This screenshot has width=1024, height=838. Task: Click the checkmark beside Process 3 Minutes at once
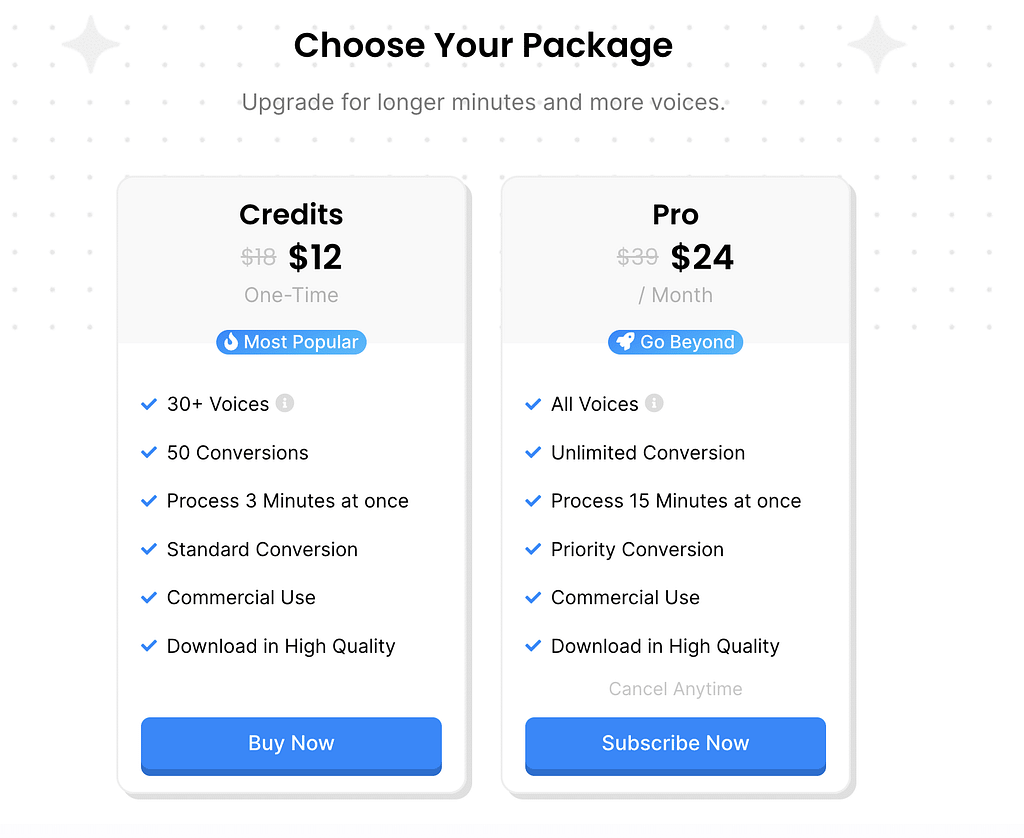(149, 500)
